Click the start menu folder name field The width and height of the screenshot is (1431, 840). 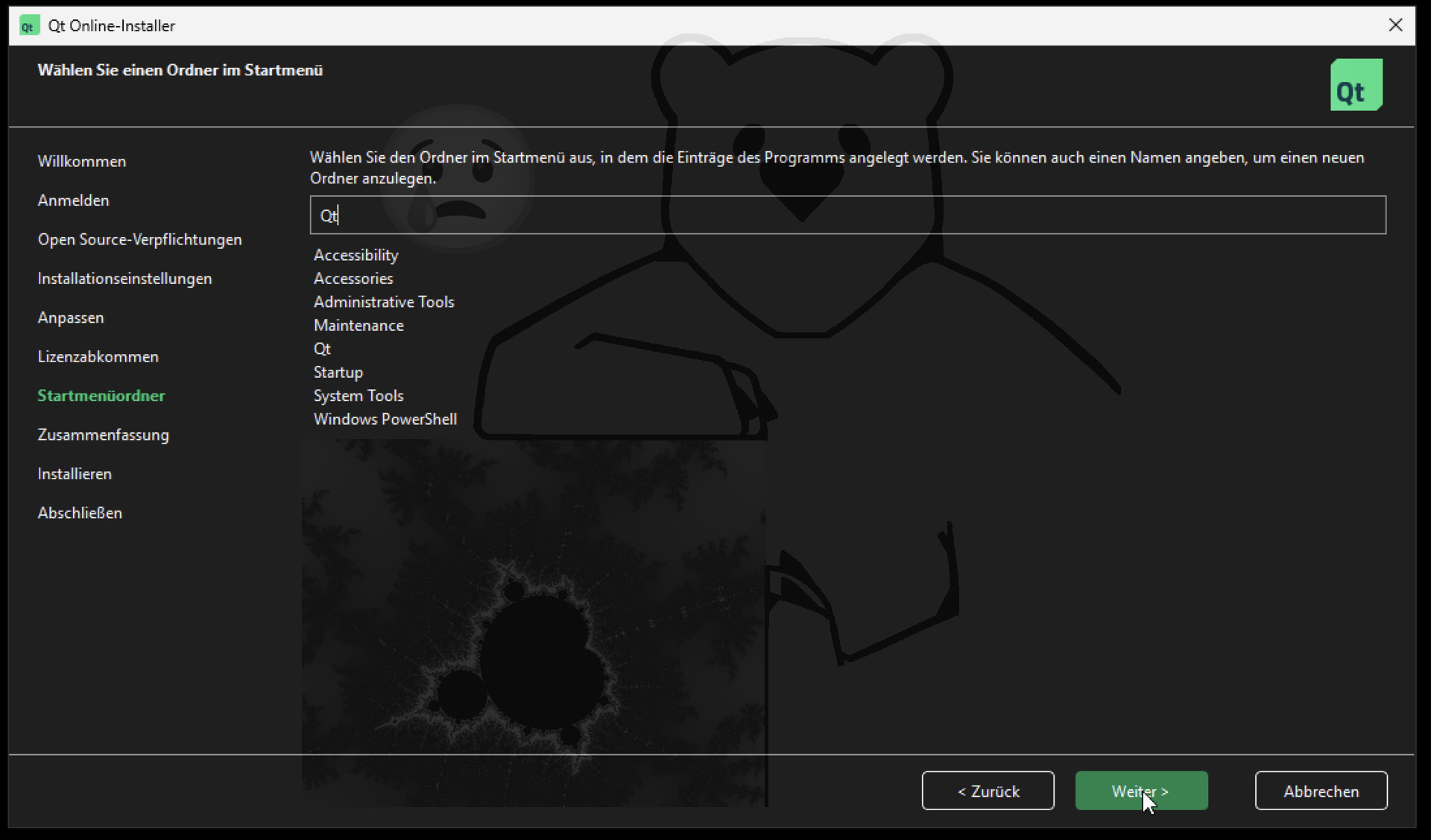coord(847,215)
